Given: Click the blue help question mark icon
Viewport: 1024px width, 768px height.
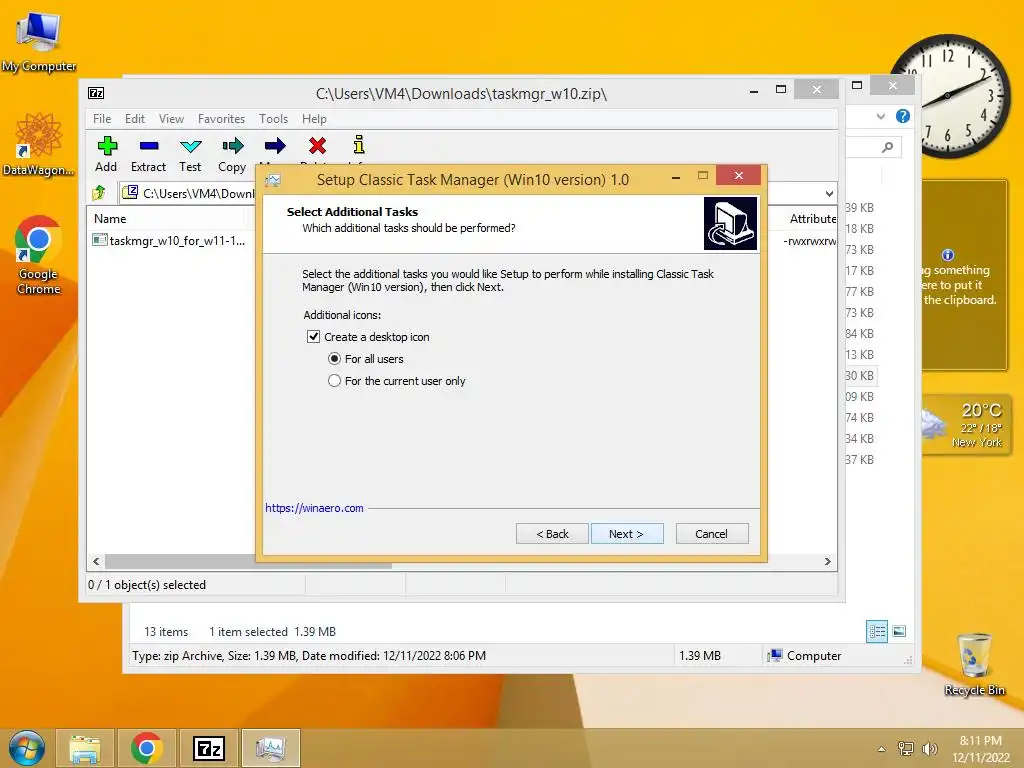Looking at the screenshot, I should coord(903,116).
